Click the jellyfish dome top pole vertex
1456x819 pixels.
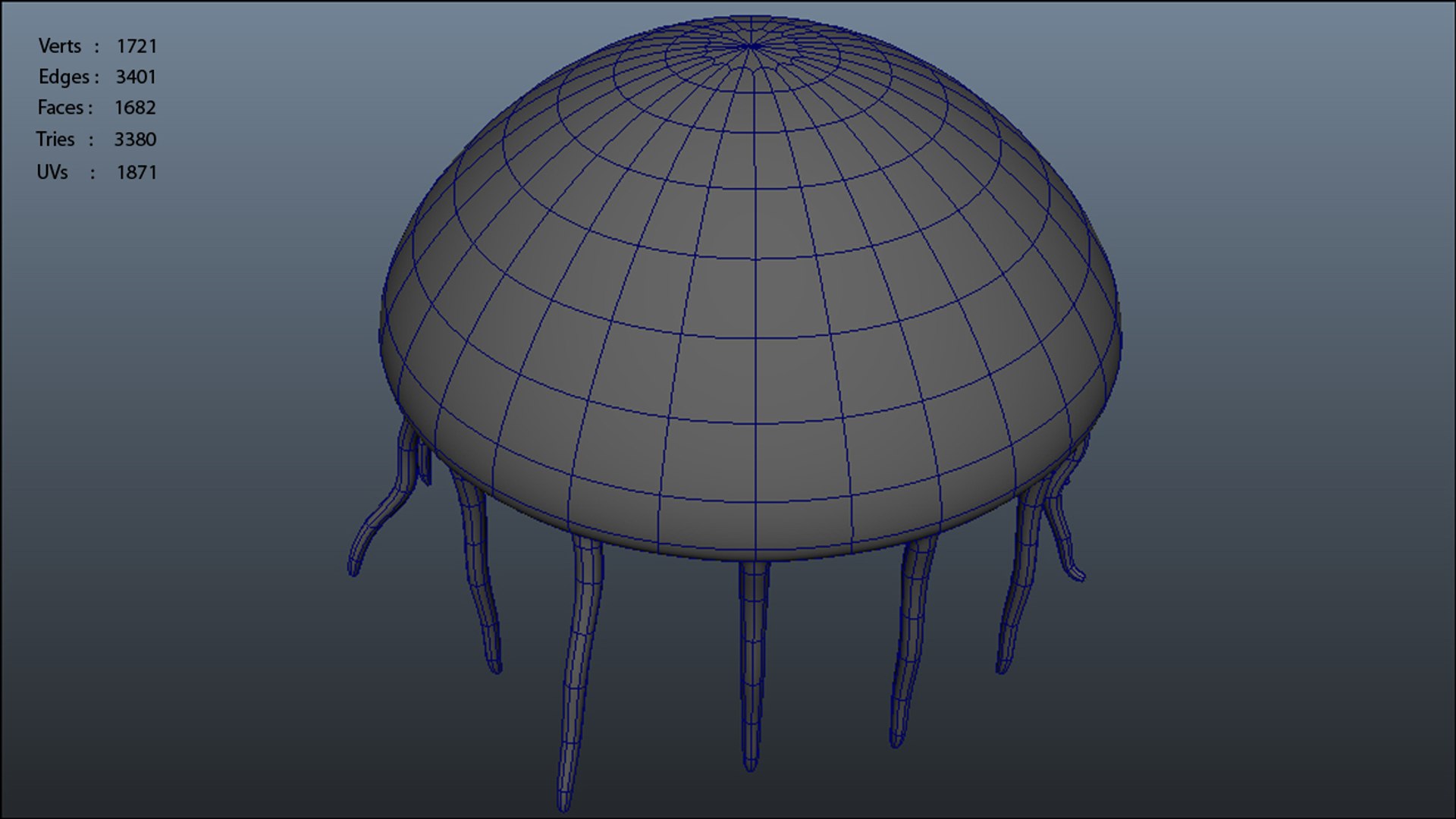(751, 47)
